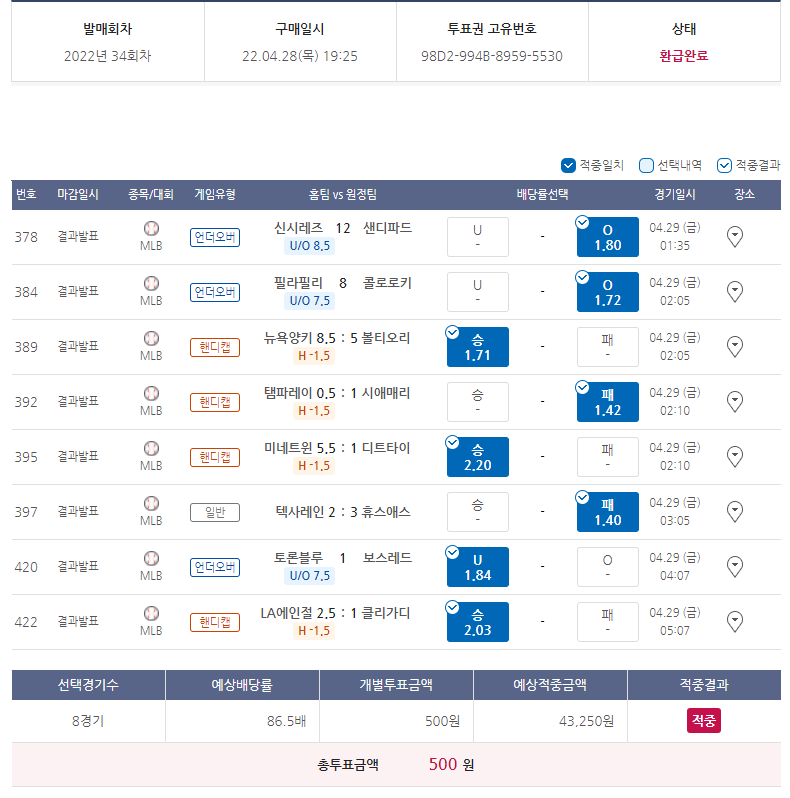Click 토론블루 1 보스레드 matchup text
The width and height of the screenshot is (790, 798).
343,558
